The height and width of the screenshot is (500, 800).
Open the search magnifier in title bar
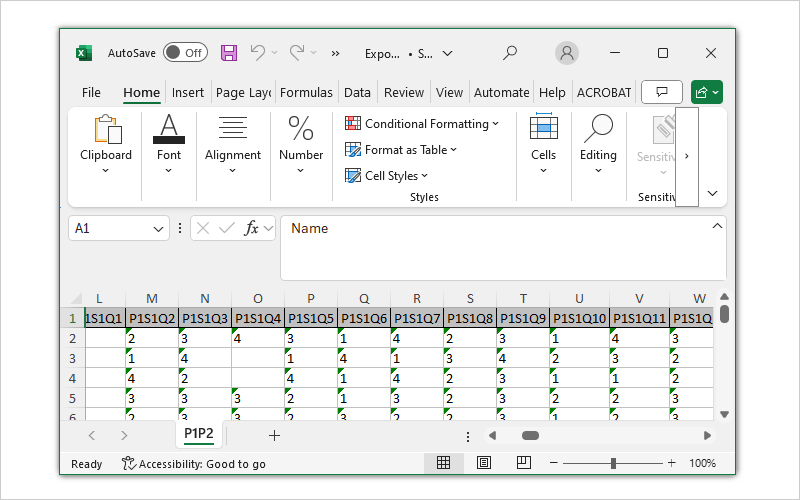pos(509,53)
